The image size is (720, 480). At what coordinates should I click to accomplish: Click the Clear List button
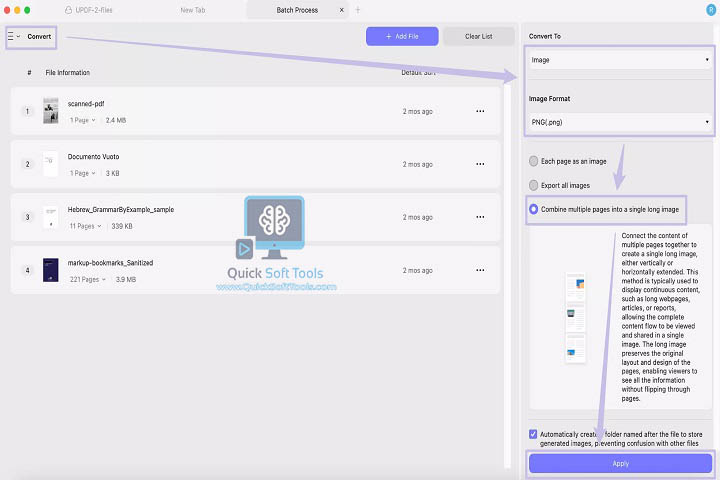pos(478,36)
